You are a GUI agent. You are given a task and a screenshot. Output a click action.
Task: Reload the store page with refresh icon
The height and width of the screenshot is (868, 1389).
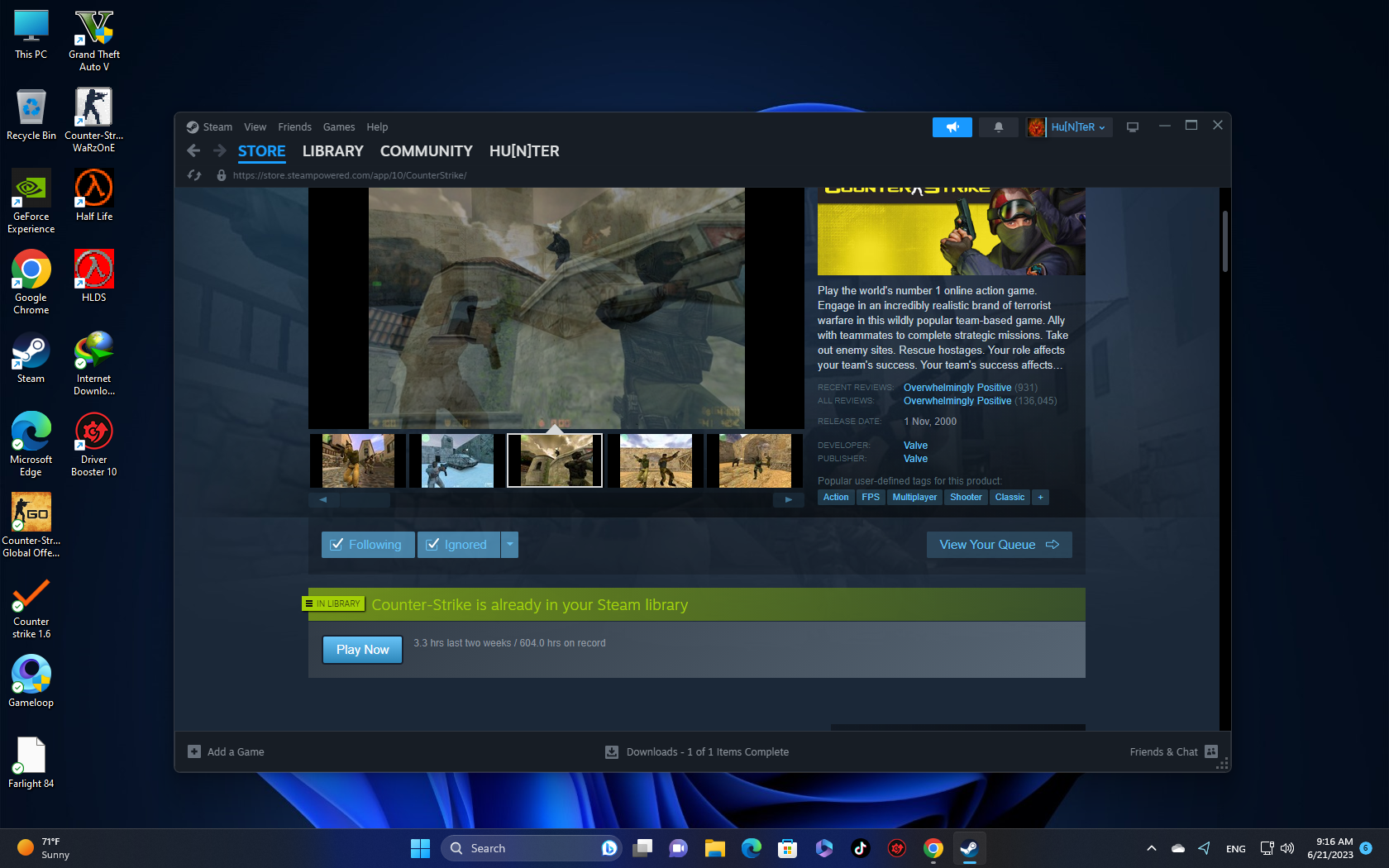pos(194,175)
